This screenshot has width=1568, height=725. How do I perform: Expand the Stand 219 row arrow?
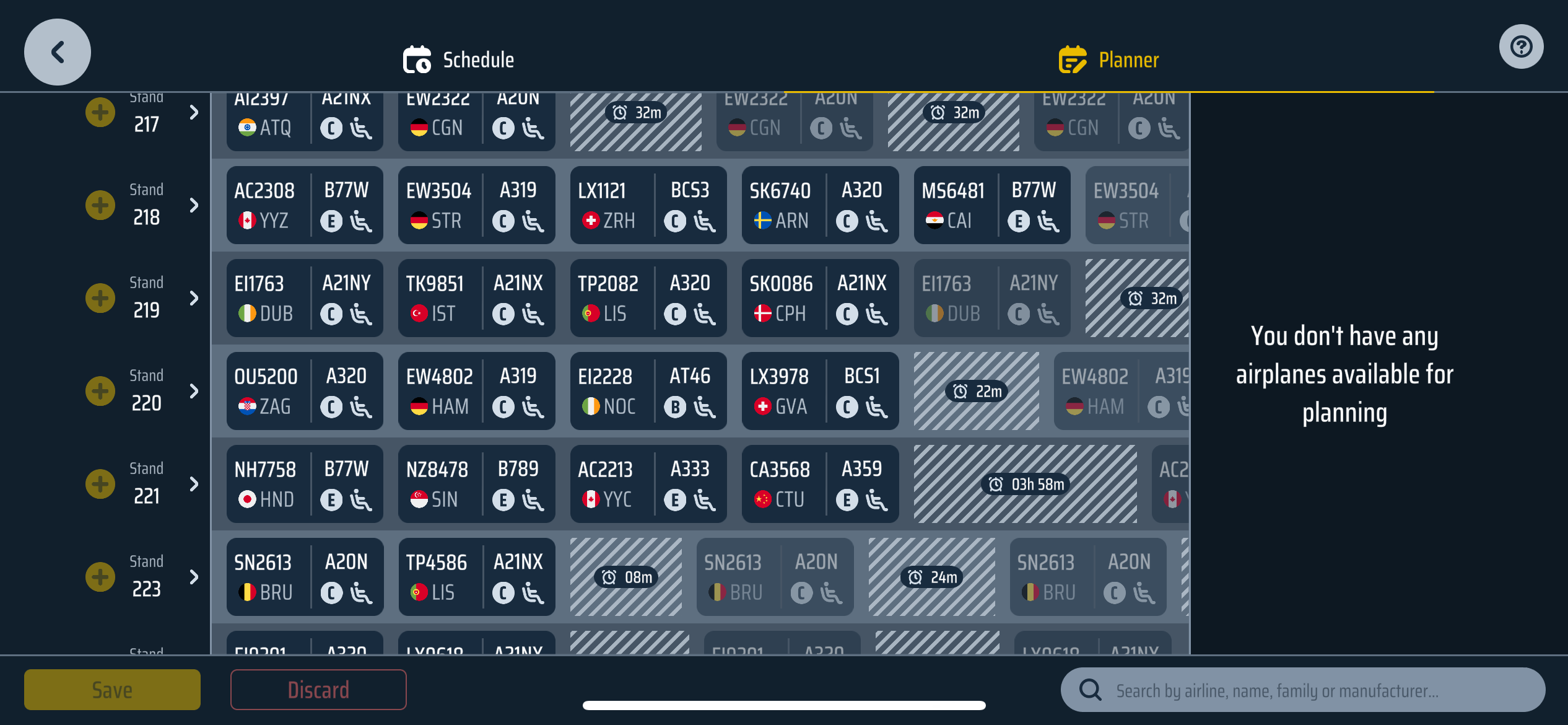point(194,298)
